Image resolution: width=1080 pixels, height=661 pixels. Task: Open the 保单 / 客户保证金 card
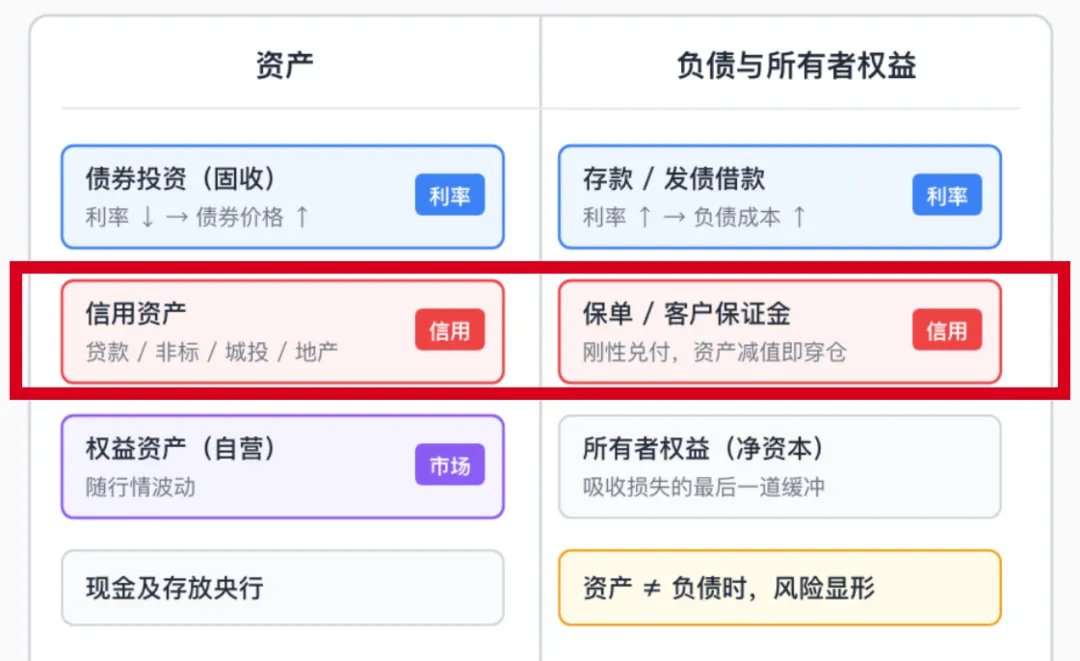tap(780, 331)
